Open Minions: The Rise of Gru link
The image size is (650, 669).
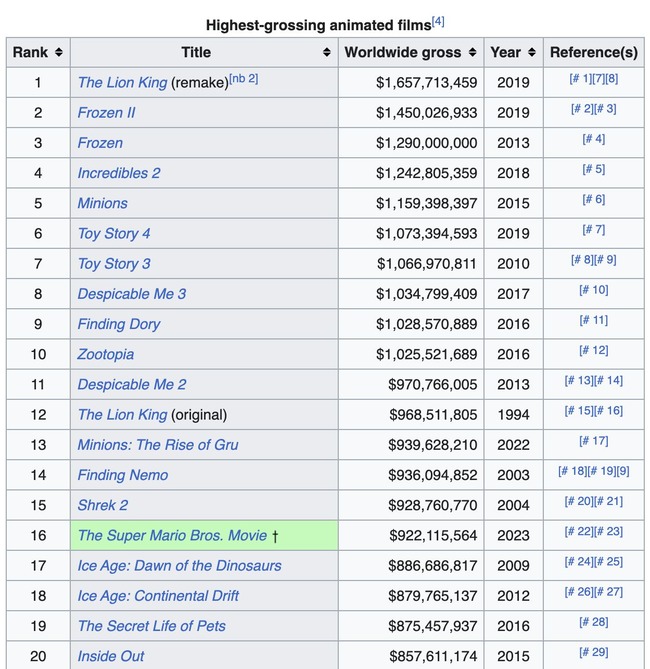pyautogui.click(x=158, y=445)
